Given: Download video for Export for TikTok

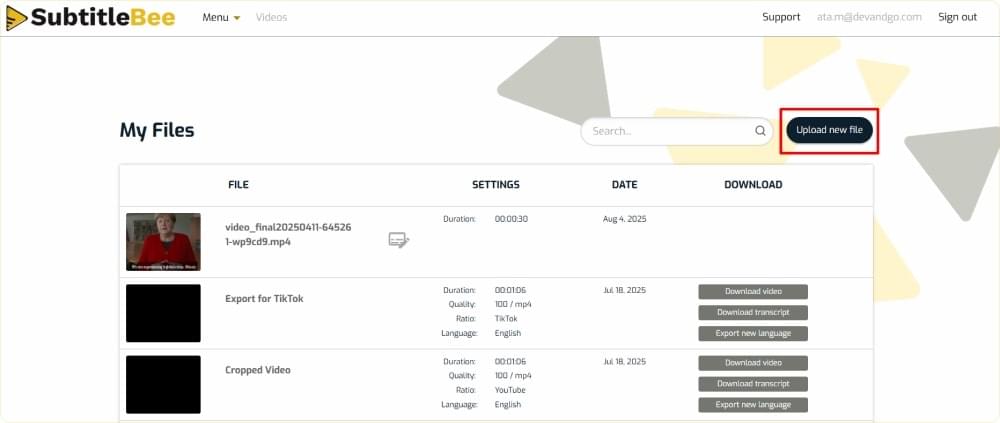Looking at the screenshot, I should click(x=753, y=292).
